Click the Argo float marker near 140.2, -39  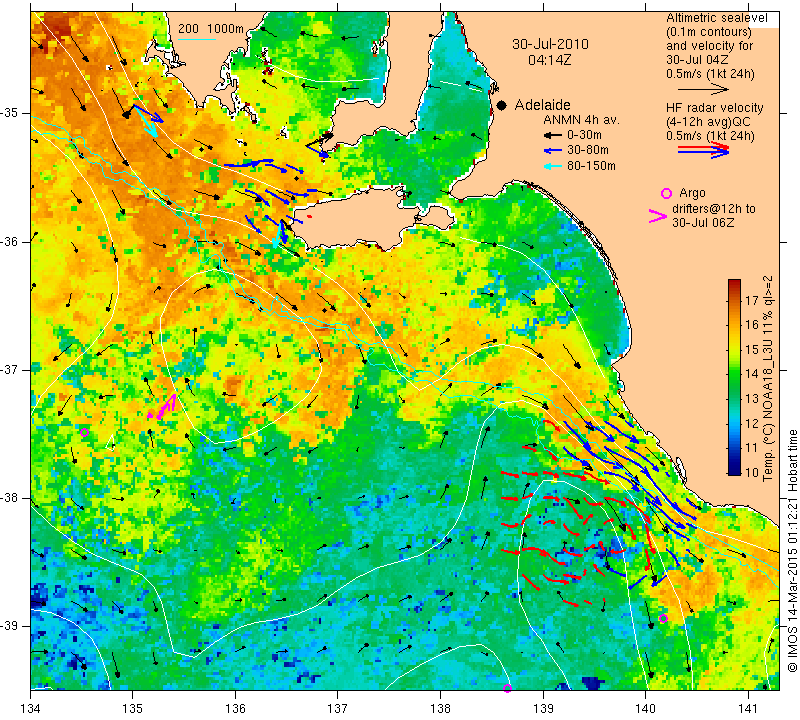pos(663,618)
